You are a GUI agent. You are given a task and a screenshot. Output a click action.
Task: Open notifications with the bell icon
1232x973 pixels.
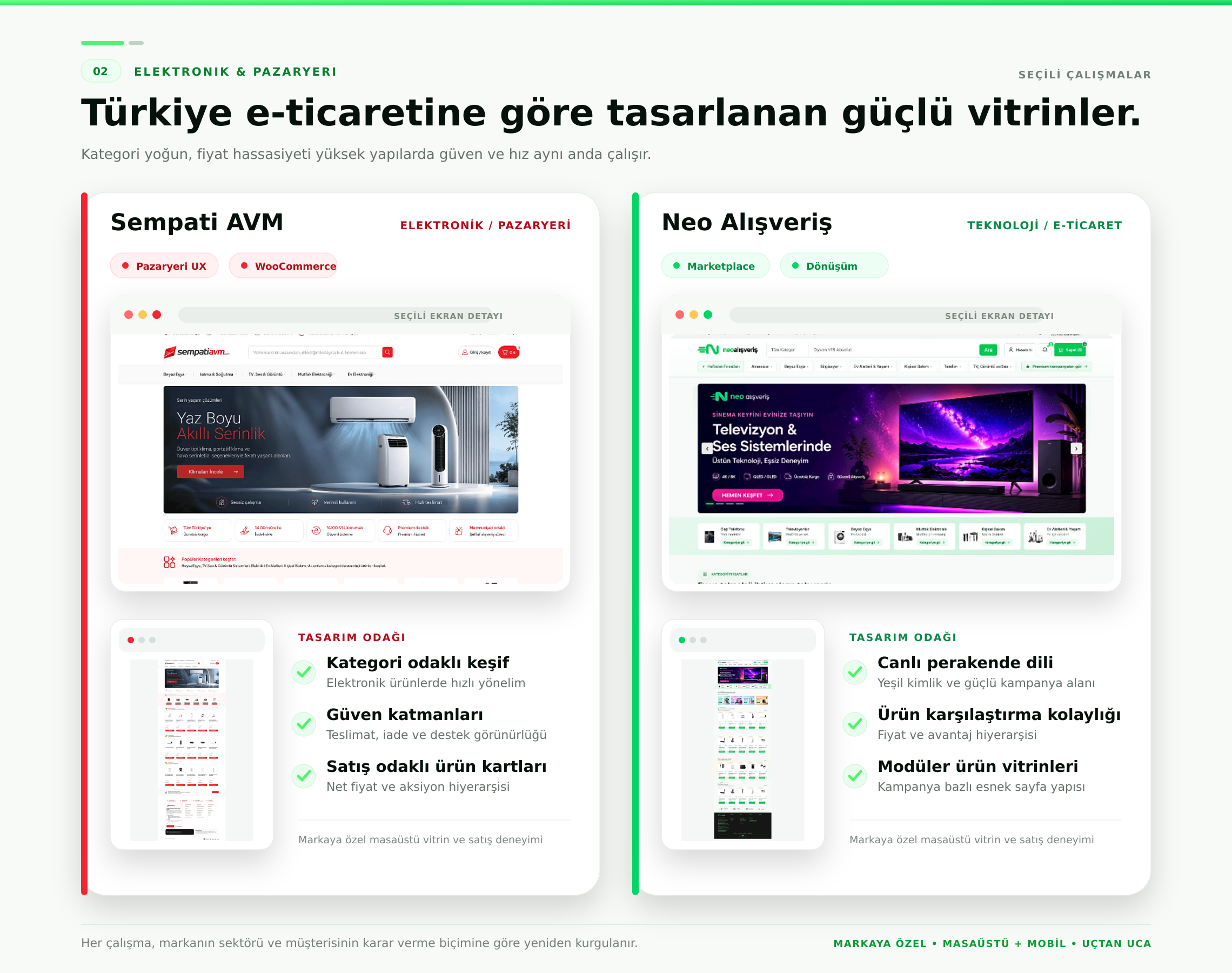[1044, 349]
